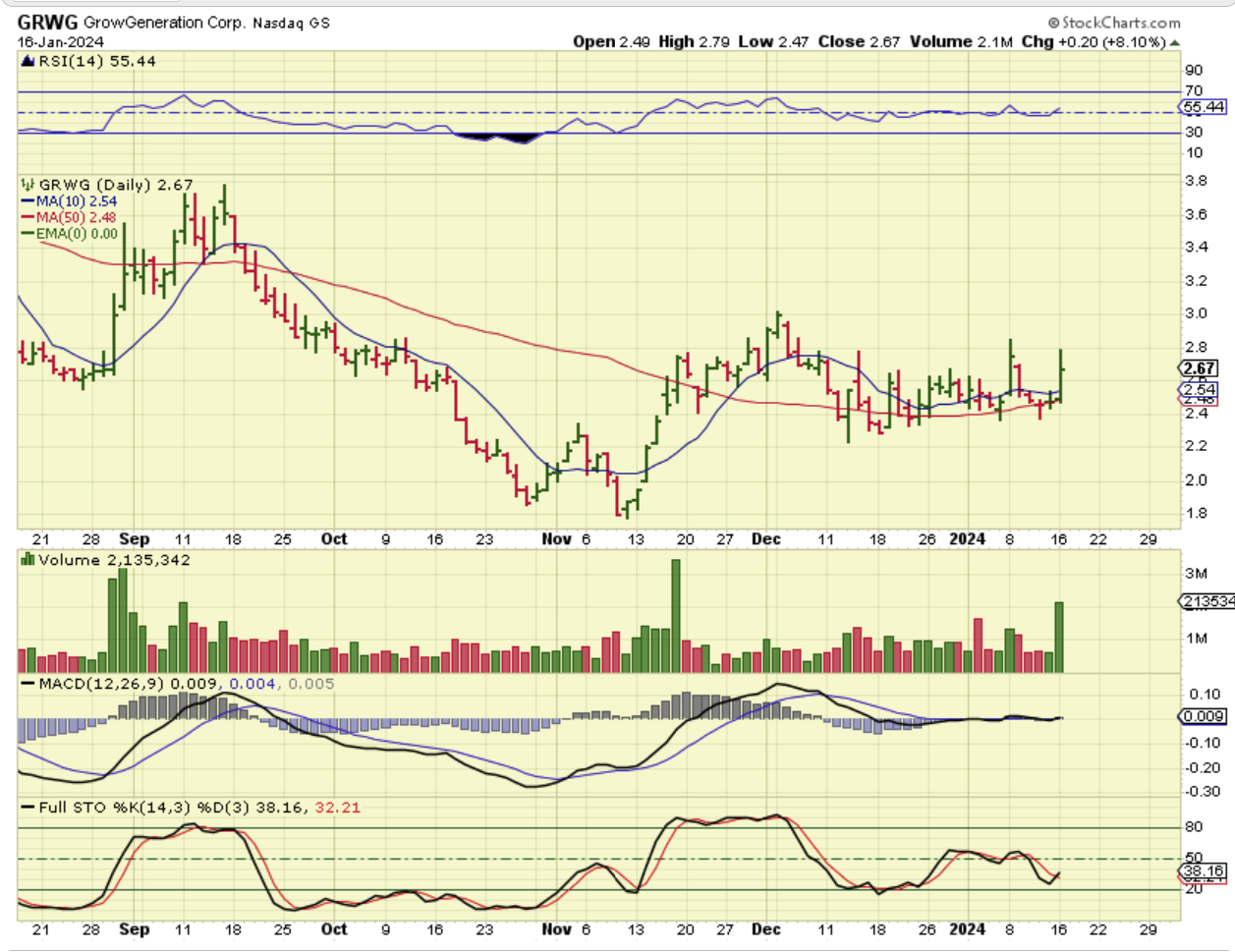The height and width of the screenshot is (952, 1235).
Task: Click the GRWG (Daily) price bar icon
Action: (x=28, y=185)
